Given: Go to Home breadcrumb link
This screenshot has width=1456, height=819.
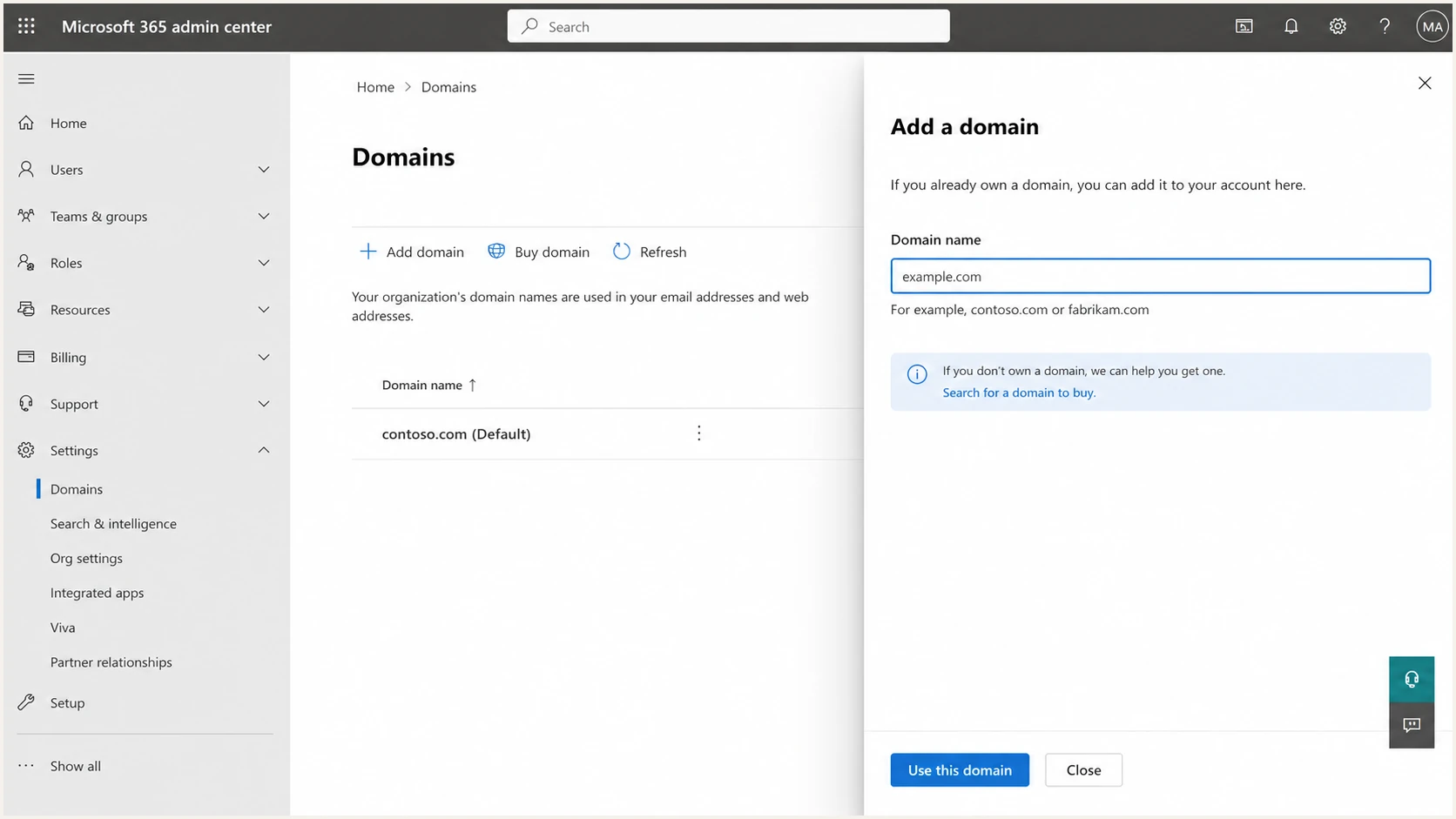Looking at the screenshot, I should [375, 87].
